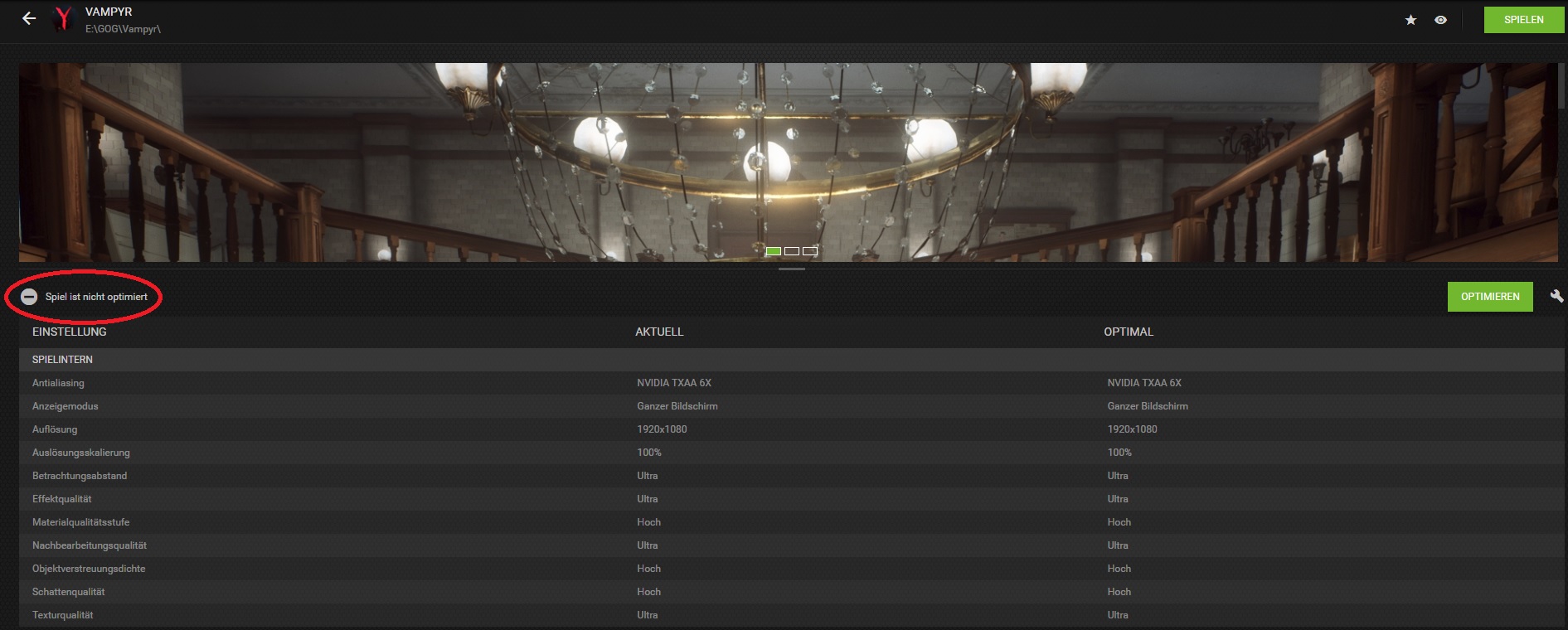Select the Materialqualitätsstufe setting row

click(791, 522)
